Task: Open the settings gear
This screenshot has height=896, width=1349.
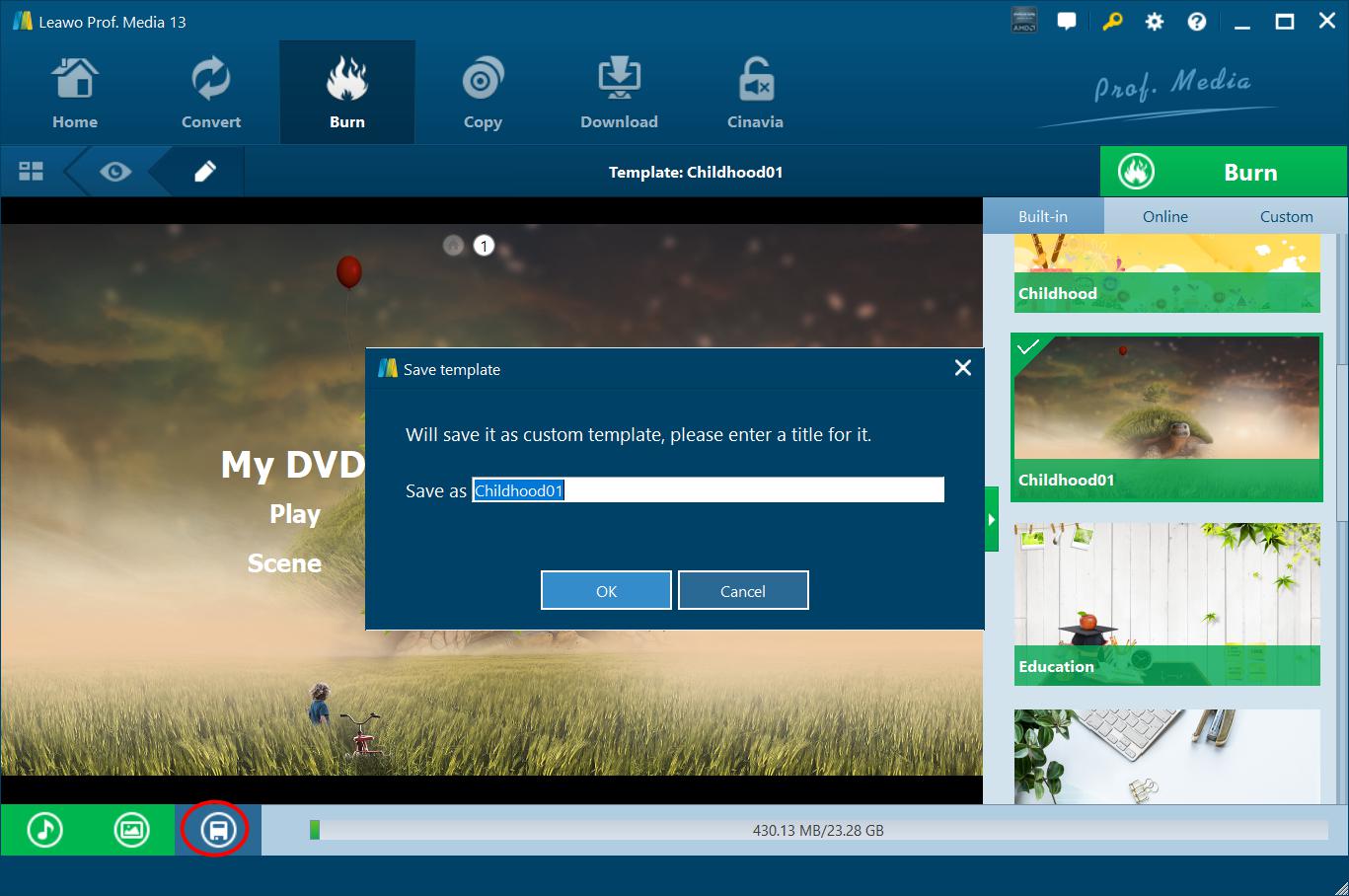Action: [x=1155, y=22]
